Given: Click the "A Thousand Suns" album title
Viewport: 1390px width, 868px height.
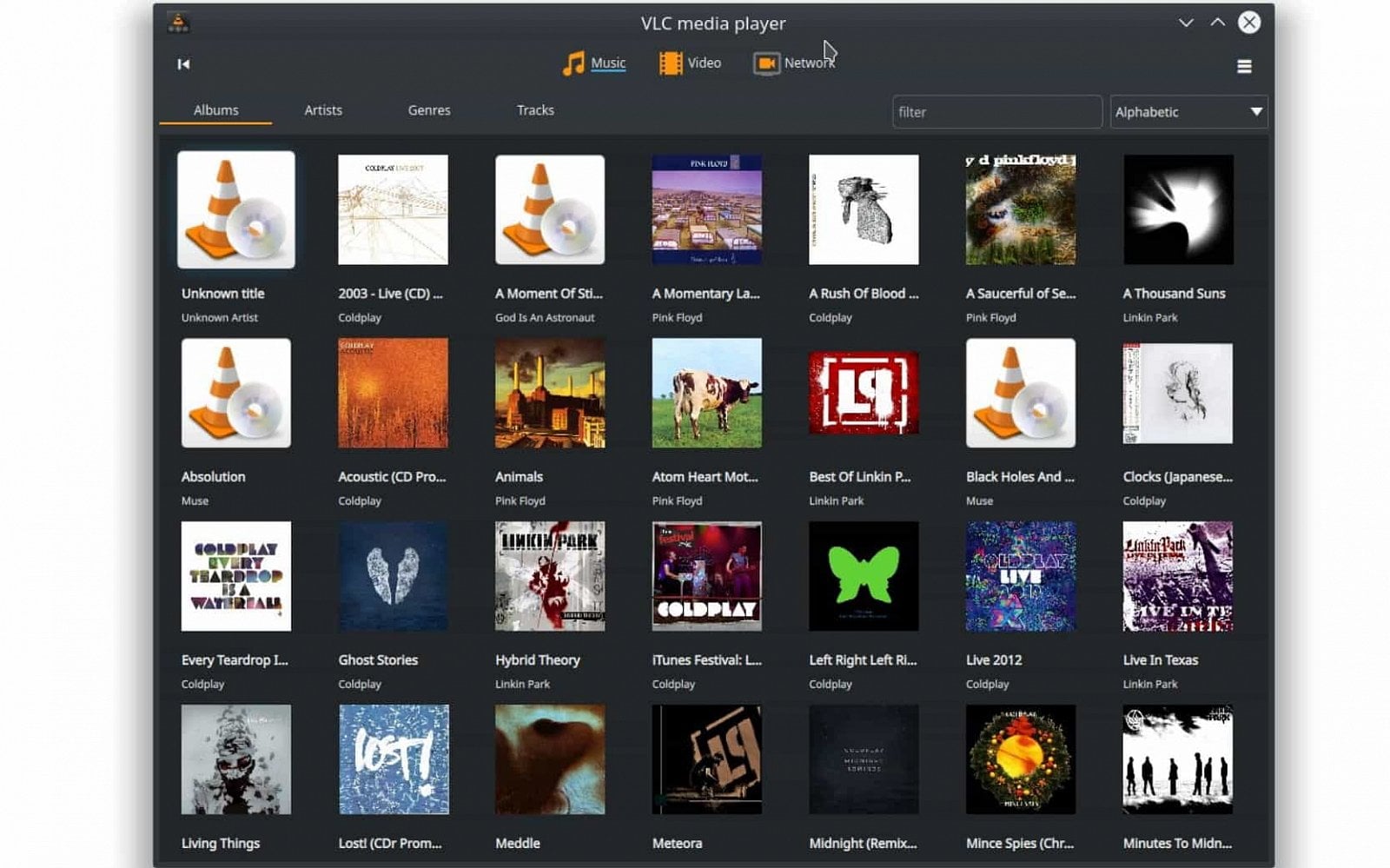Looking at the screenshot, I should tap(1174, 294).
